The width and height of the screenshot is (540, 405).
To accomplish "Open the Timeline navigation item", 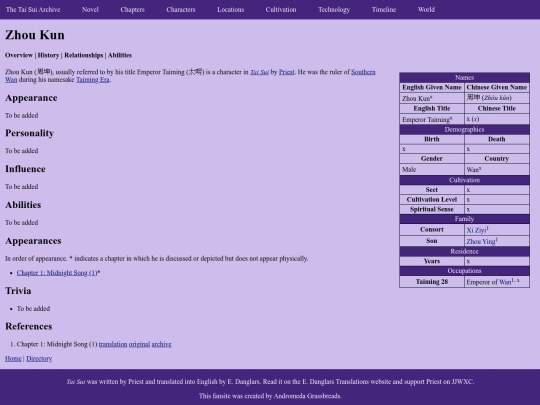I will pos(384,10).
